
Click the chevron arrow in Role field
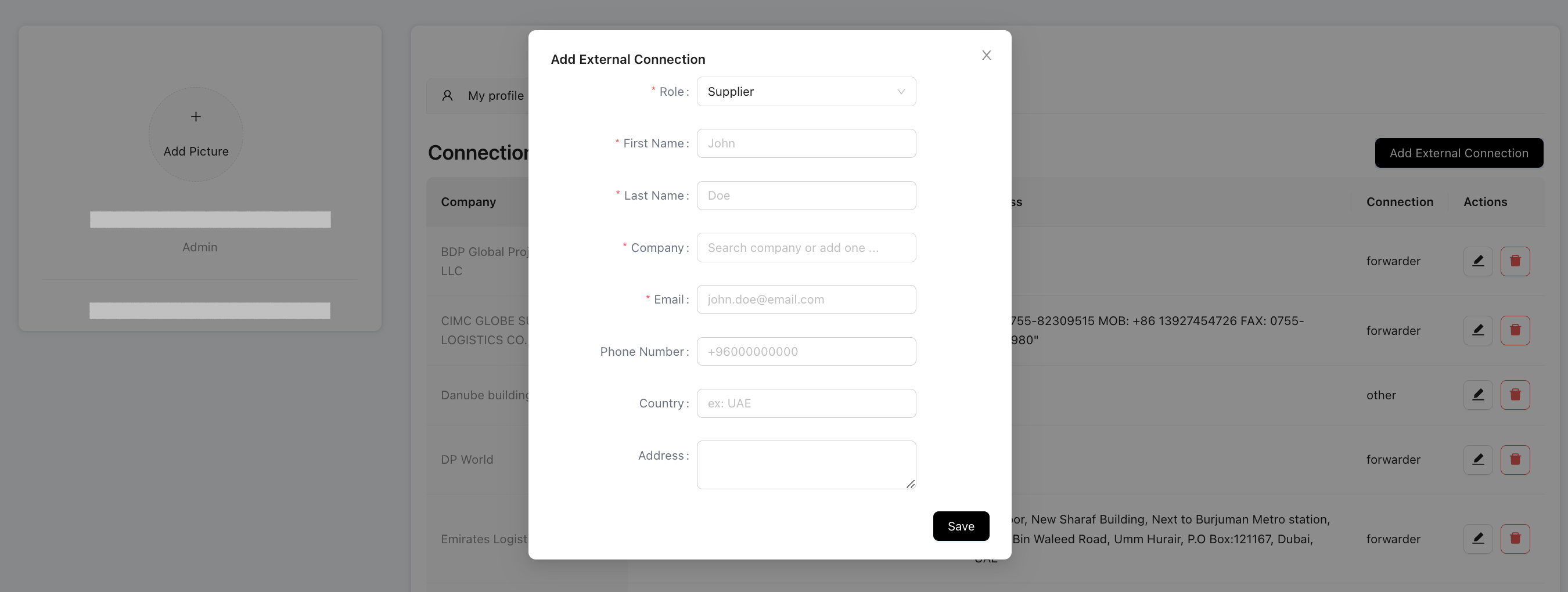900,91
